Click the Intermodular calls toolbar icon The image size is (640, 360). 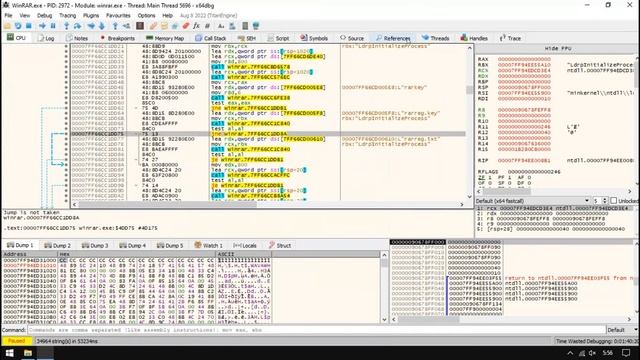pos(232,26)
